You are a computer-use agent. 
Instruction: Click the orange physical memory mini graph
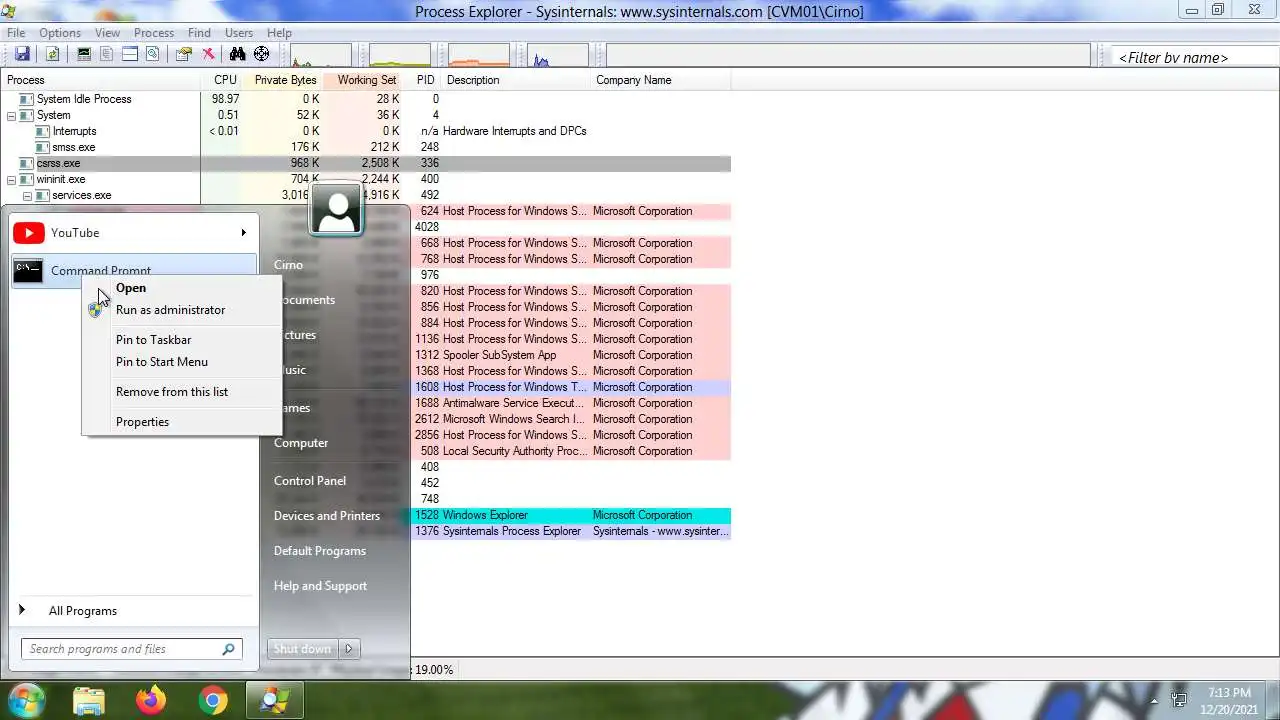point(478,56)
